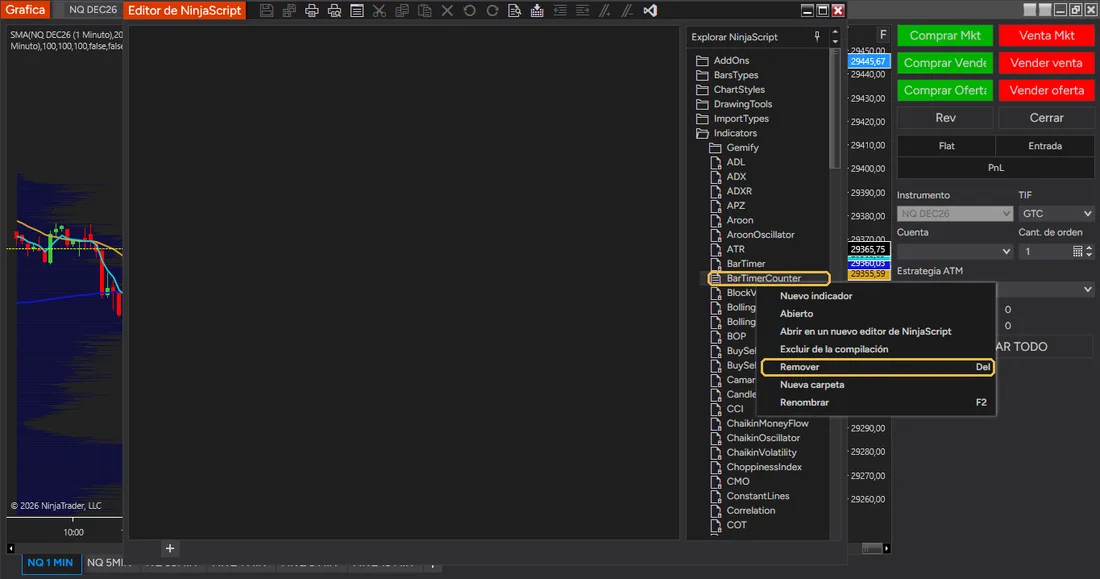
Task: Click the Redo arrow icon
Action: (492, 11)
